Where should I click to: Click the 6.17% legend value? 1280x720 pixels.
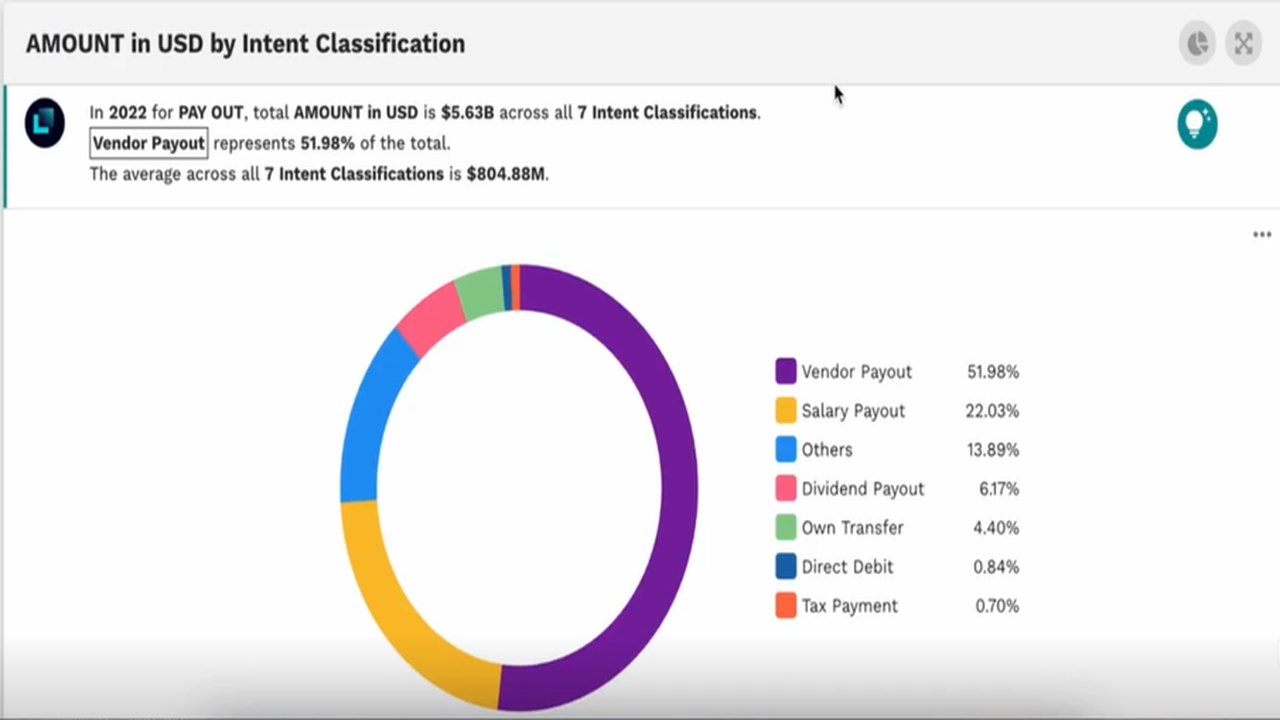pos(999,489)
